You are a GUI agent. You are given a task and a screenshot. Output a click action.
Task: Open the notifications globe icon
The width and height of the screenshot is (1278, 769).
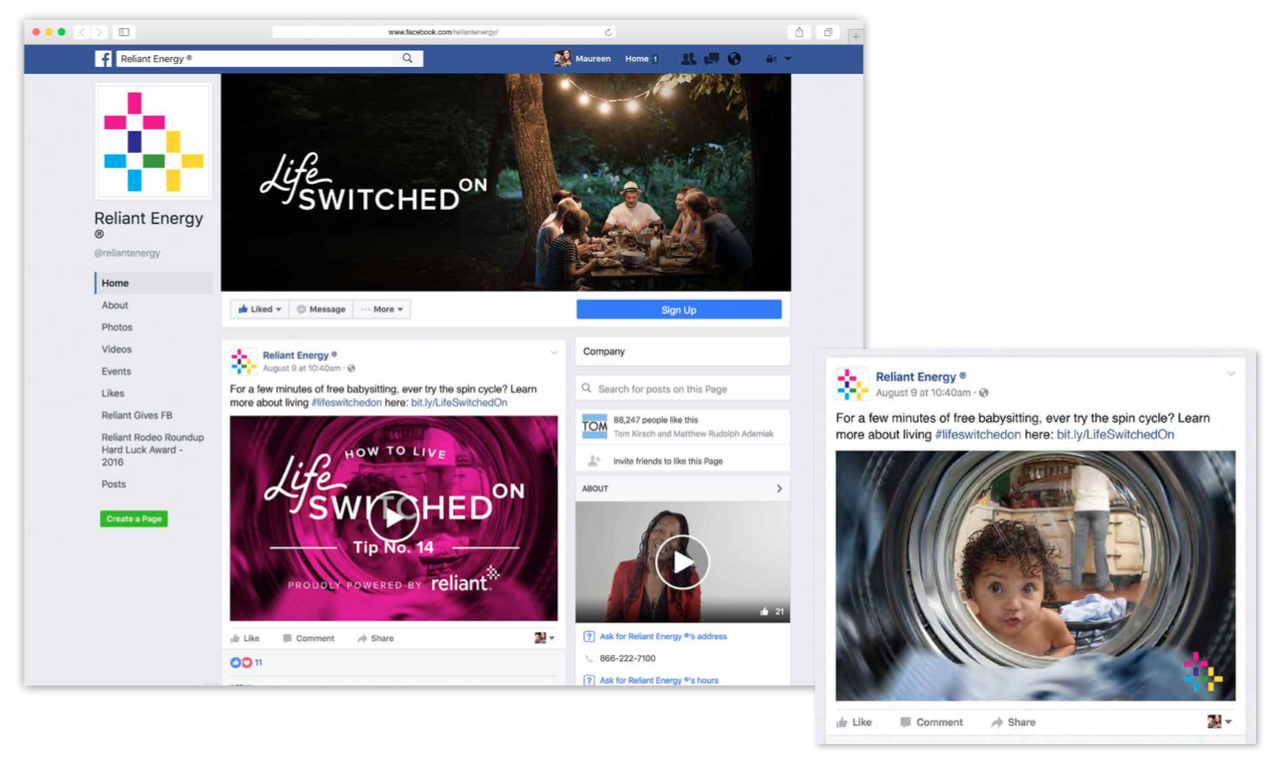734,59
